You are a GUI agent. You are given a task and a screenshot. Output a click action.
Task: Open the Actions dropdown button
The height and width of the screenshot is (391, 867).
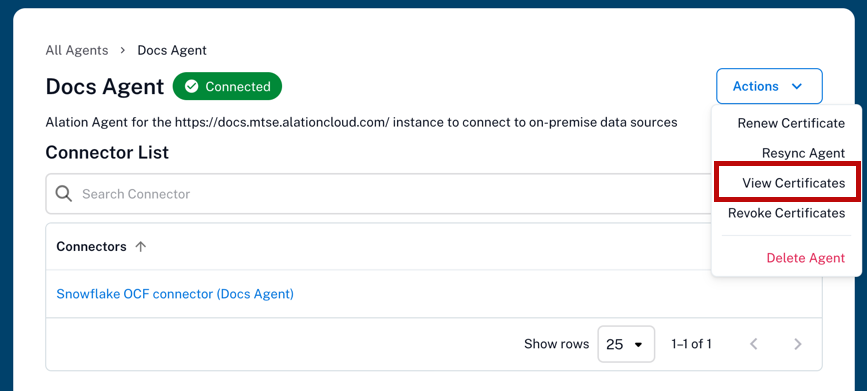point(769,86)
